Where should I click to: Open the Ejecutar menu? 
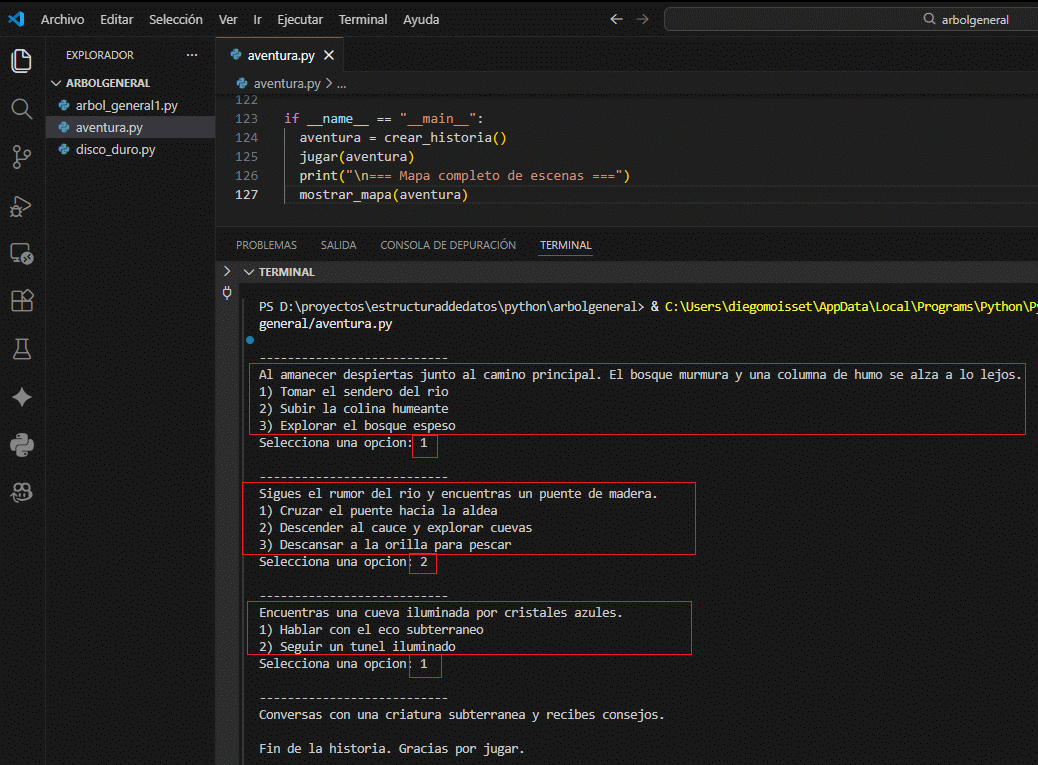pos(299,20)
